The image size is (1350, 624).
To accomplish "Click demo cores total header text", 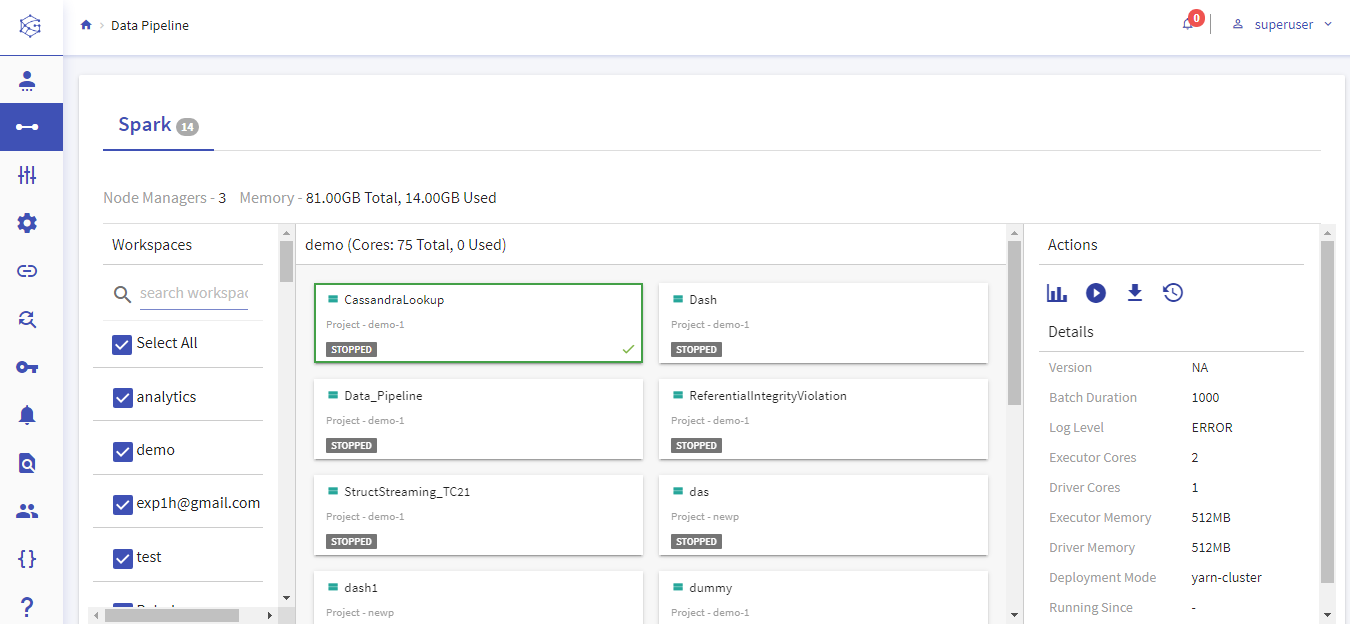I will click(x=405, y=245).
